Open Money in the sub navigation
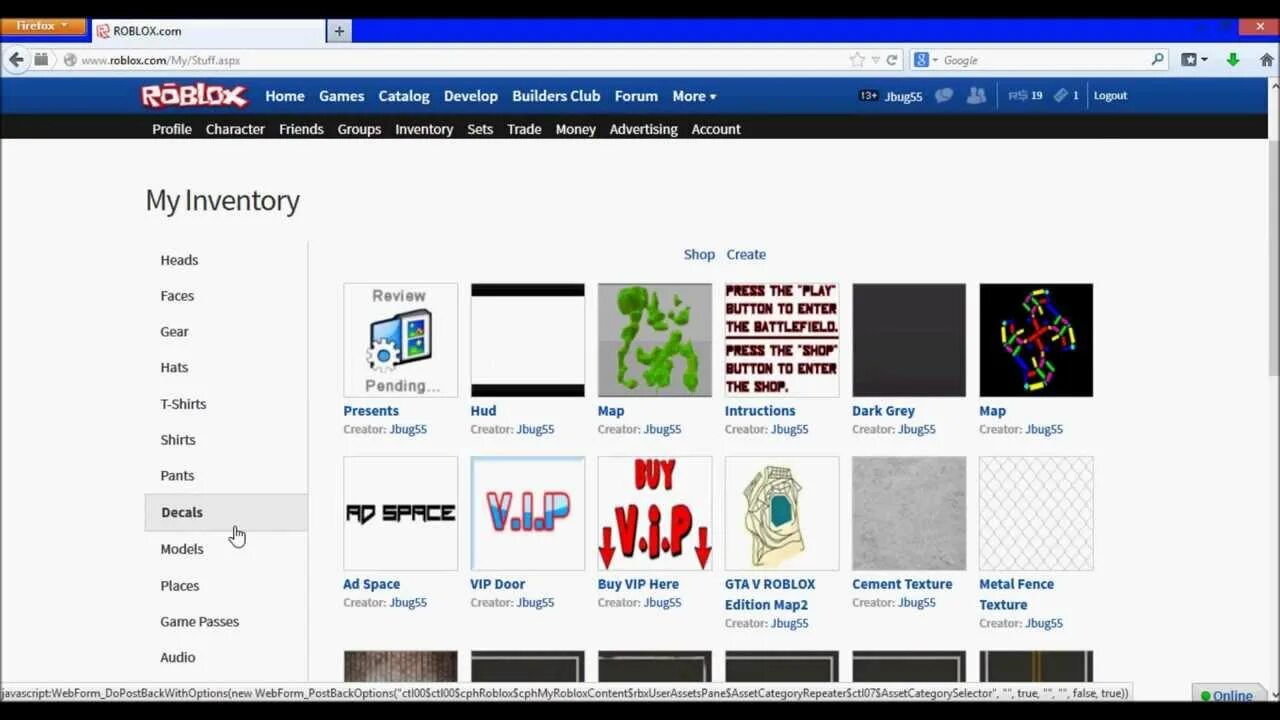Screen dimensions: 1280x720 (x=575, y=129)
